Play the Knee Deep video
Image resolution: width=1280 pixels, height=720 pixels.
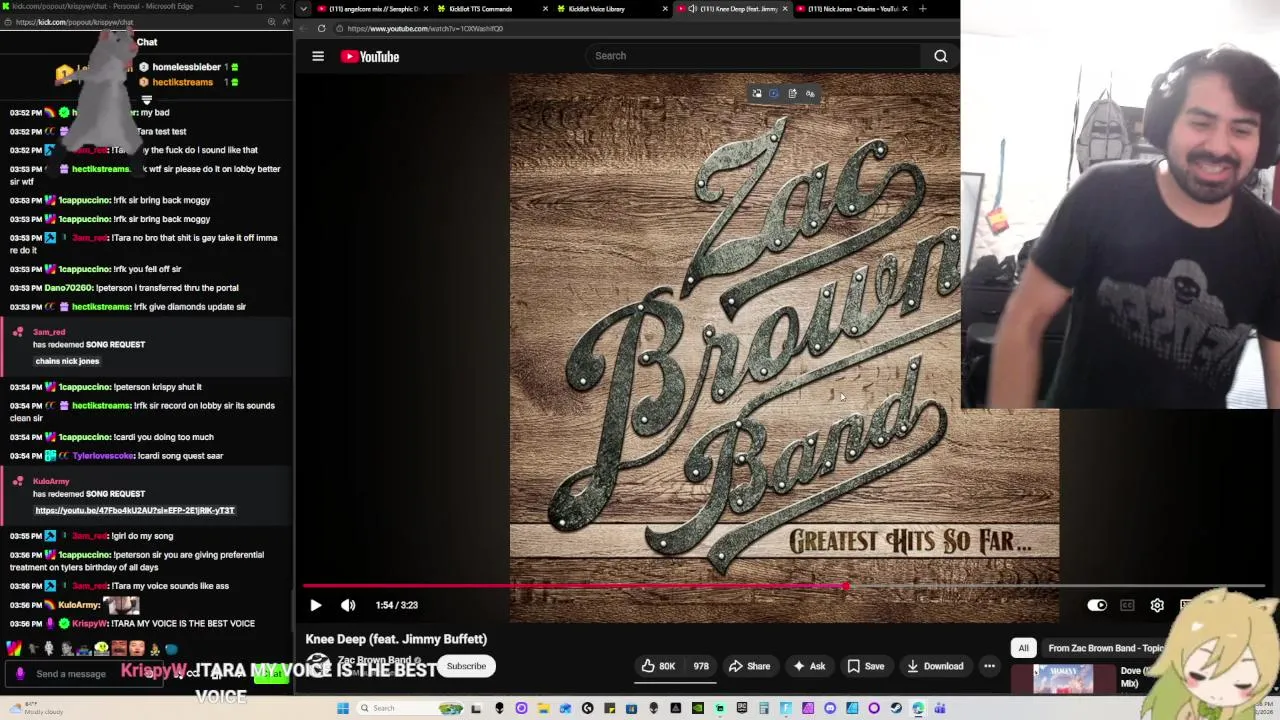pyautogui.click(x=316, y=605)
